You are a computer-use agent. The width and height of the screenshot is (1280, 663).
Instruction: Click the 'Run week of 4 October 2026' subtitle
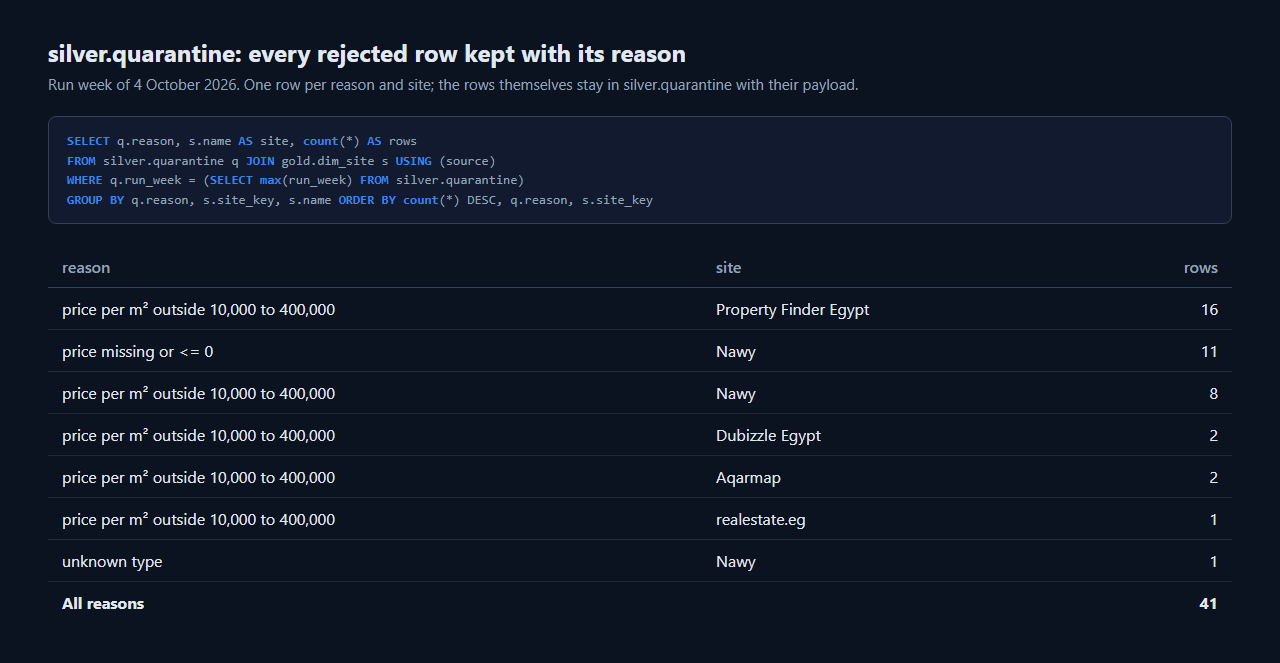pos(453,85)
